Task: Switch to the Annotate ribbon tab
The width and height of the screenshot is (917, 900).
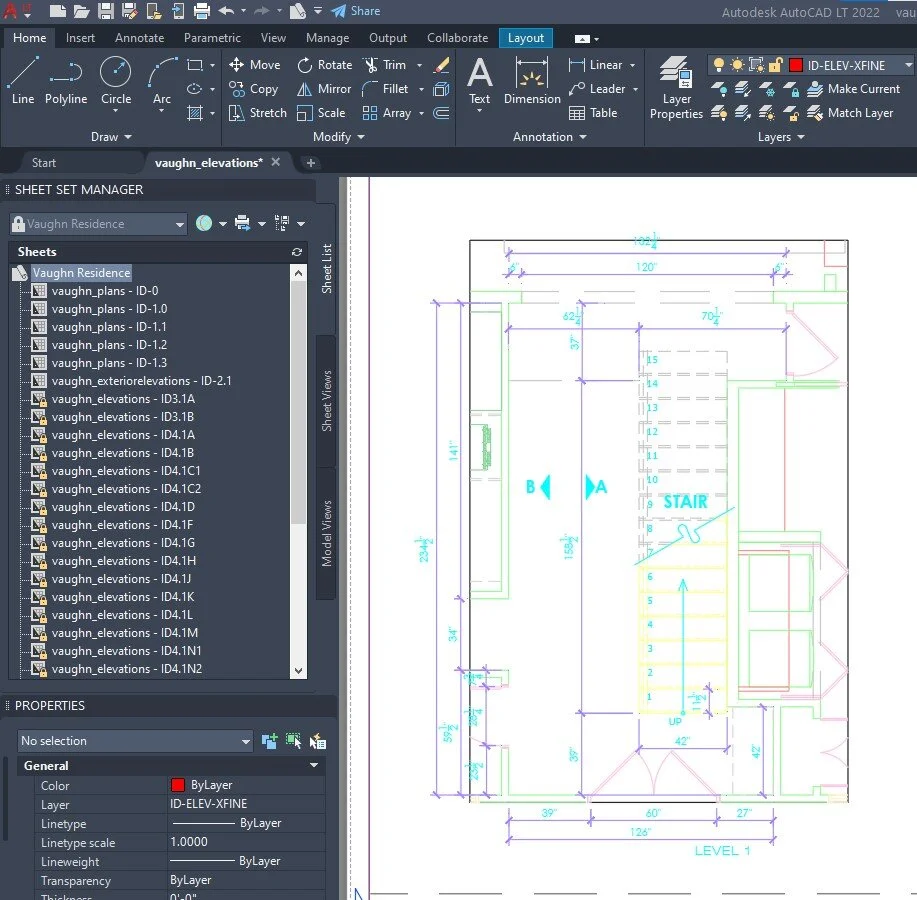Action: click(x=140, y=38)
